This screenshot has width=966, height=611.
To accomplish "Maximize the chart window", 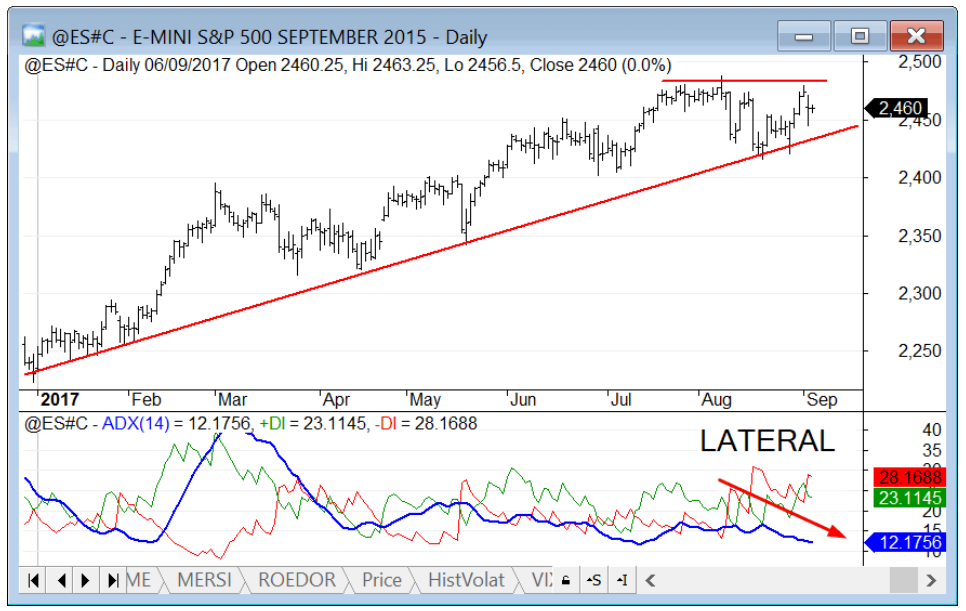I will pyautogui.click(x=860, y=37).
